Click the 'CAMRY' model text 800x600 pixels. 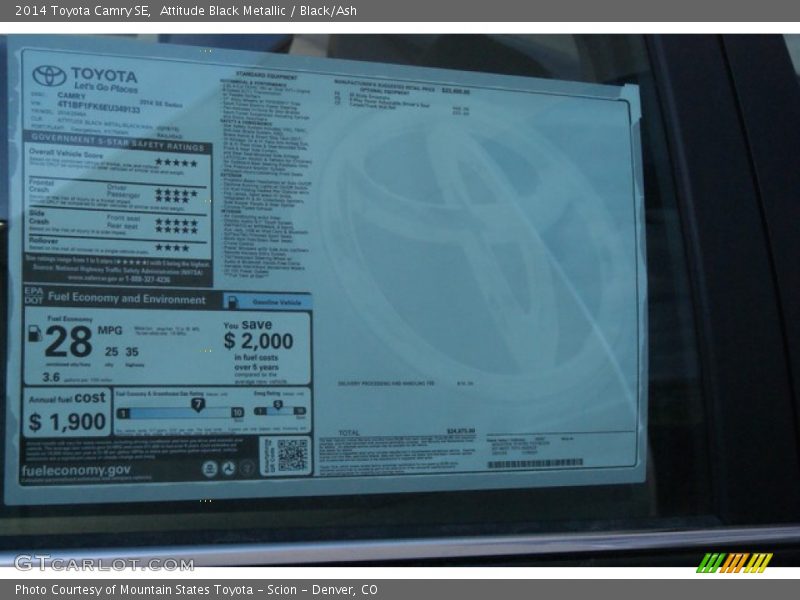pyautogui.click(x=71, y=95)
